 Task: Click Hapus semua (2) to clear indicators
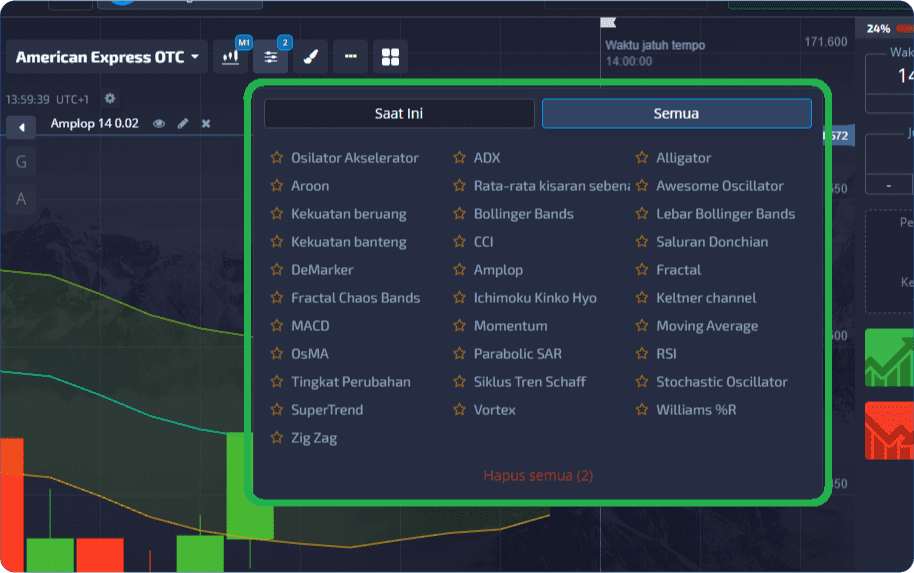click(538, 476)
